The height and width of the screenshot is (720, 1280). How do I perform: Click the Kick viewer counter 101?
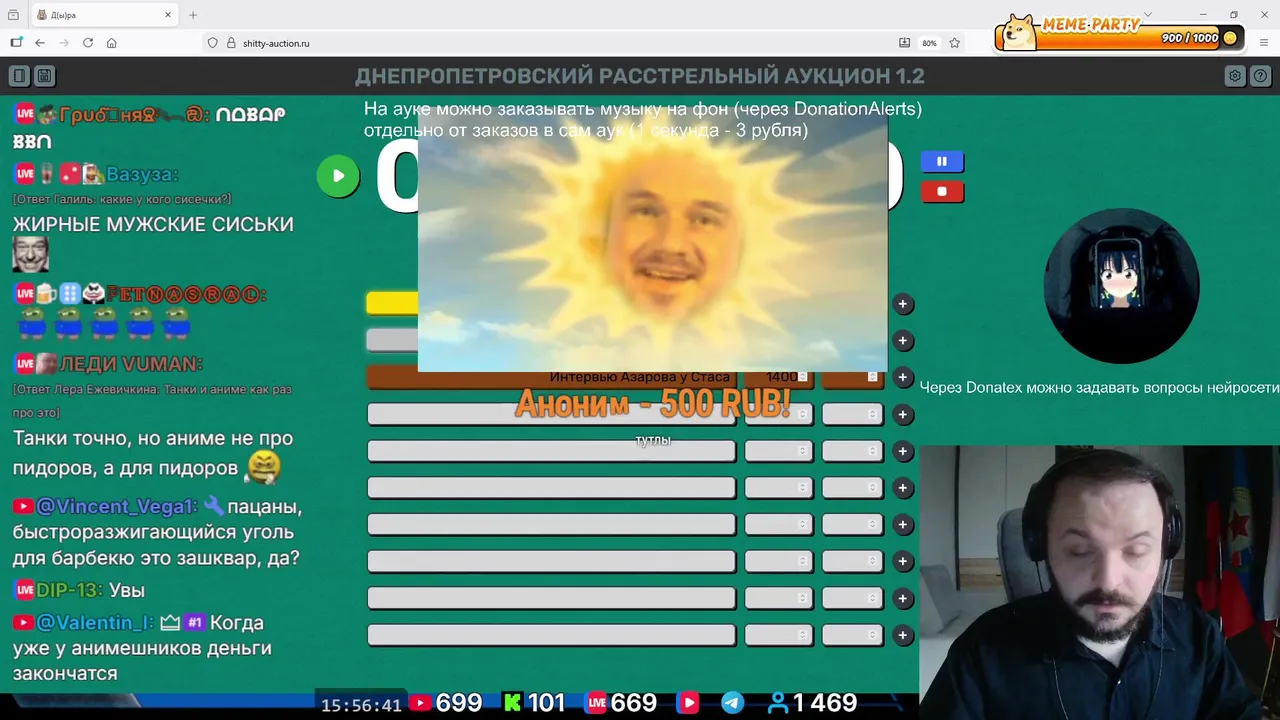534,703
